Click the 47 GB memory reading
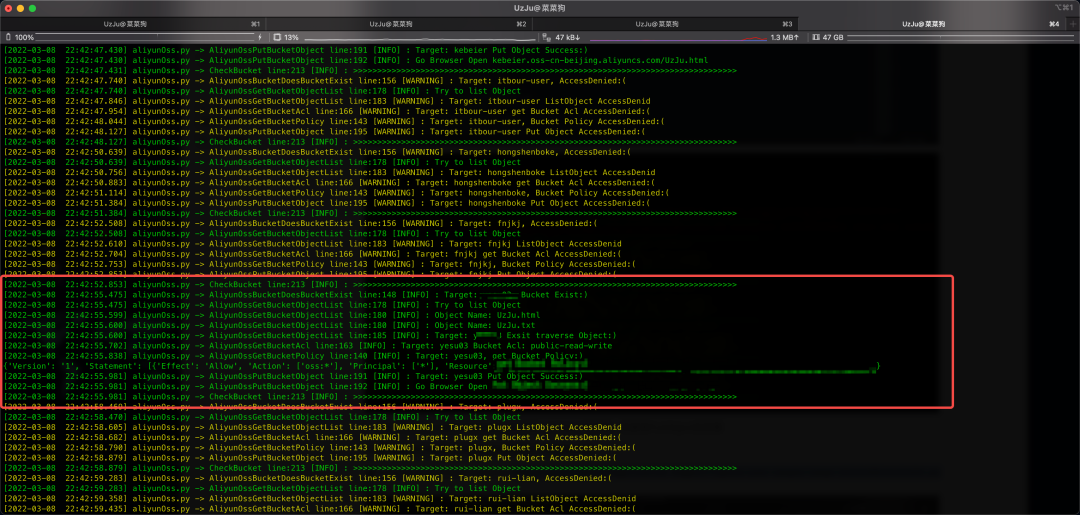This screenshot has height=515, width=1080. click(833, 37)
